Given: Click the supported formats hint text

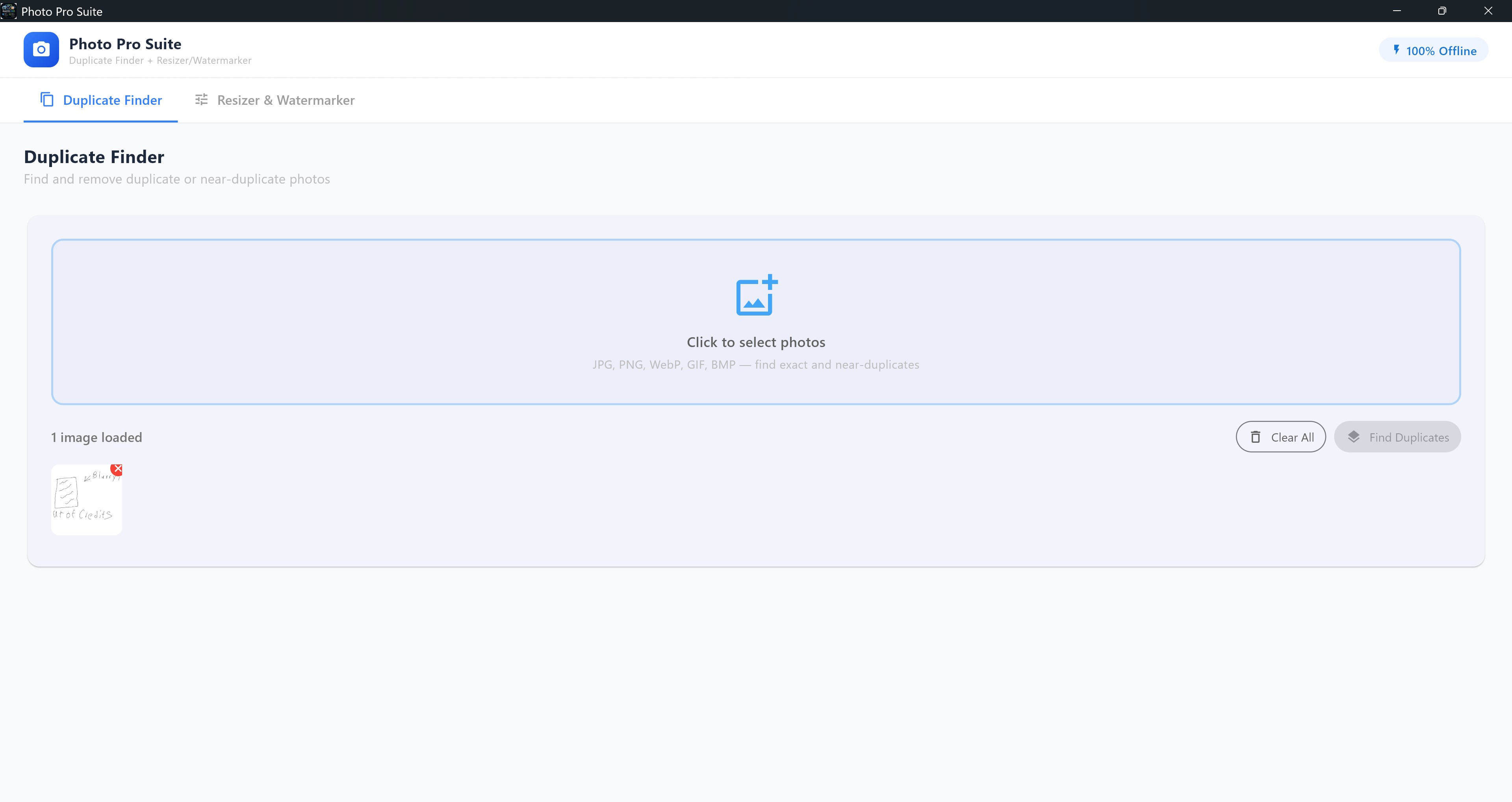Looking at the screenshot, I should point(756,365).
